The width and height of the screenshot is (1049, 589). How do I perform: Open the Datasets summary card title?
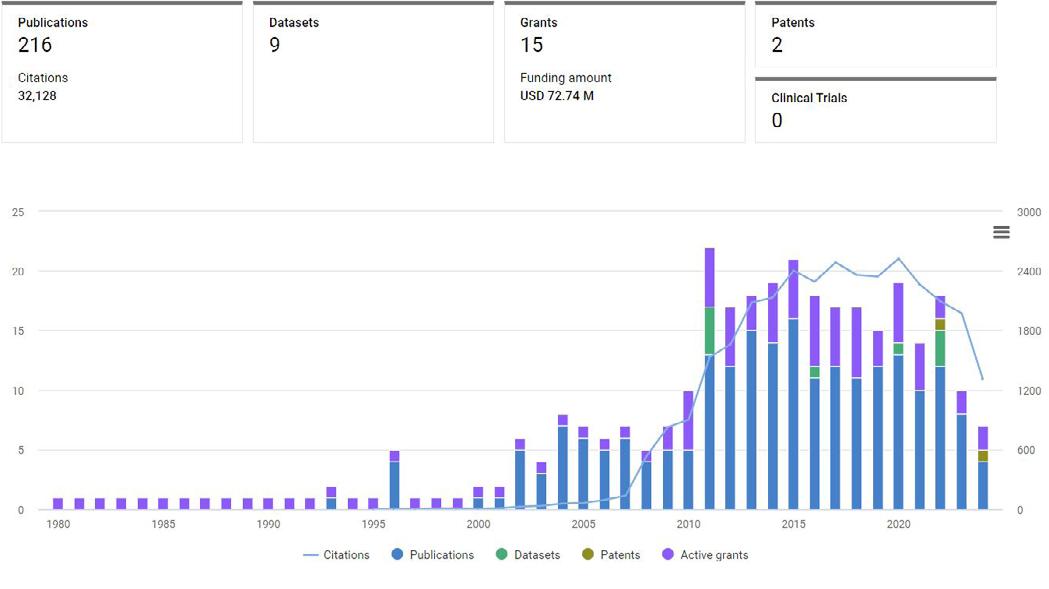(x=294, y=23)
